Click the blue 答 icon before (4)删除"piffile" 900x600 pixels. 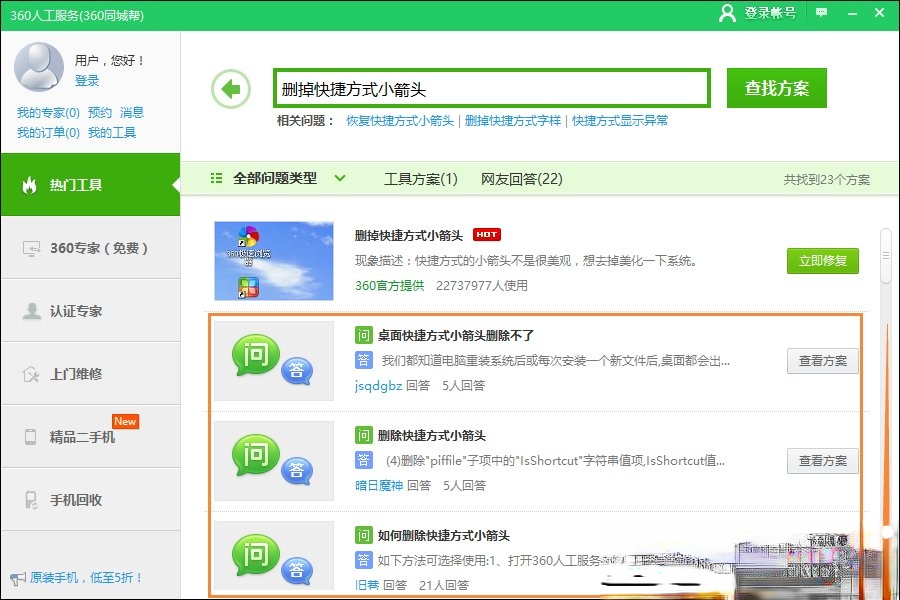click(x=363, y=460)
